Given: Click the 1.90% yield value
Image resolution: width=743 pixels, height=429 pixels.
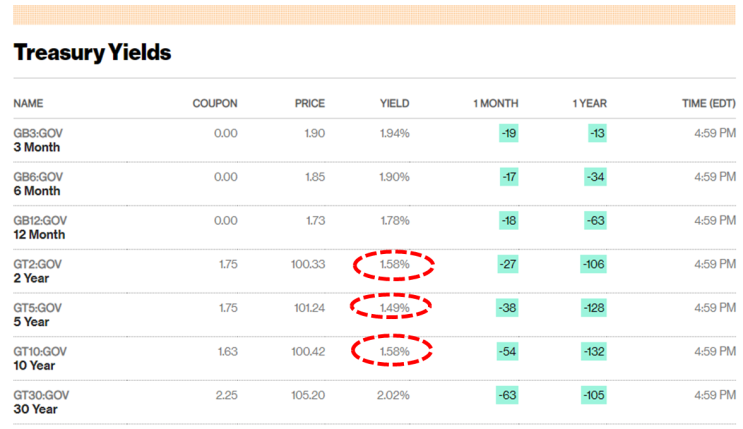Looking at the screenshot, I should tap(394, 177).
